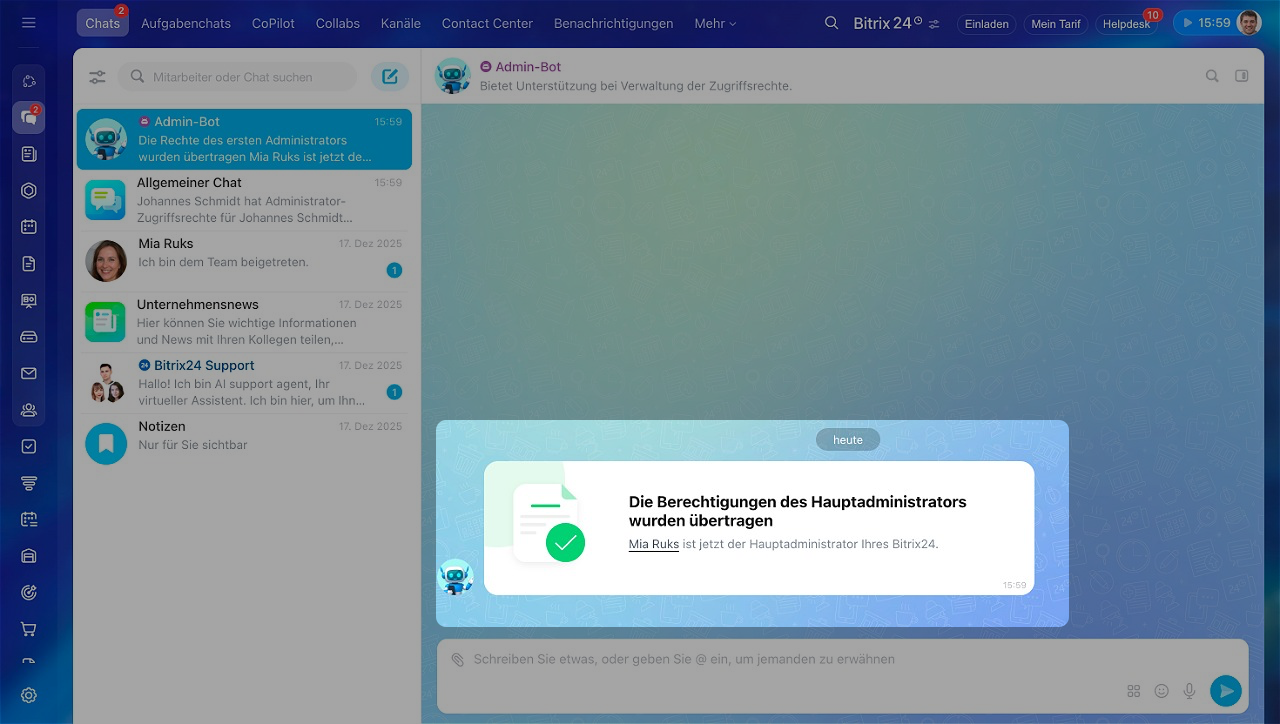Click the global search magnifier icon
Screen dimensions: 1280x724
tap(832, 23)
